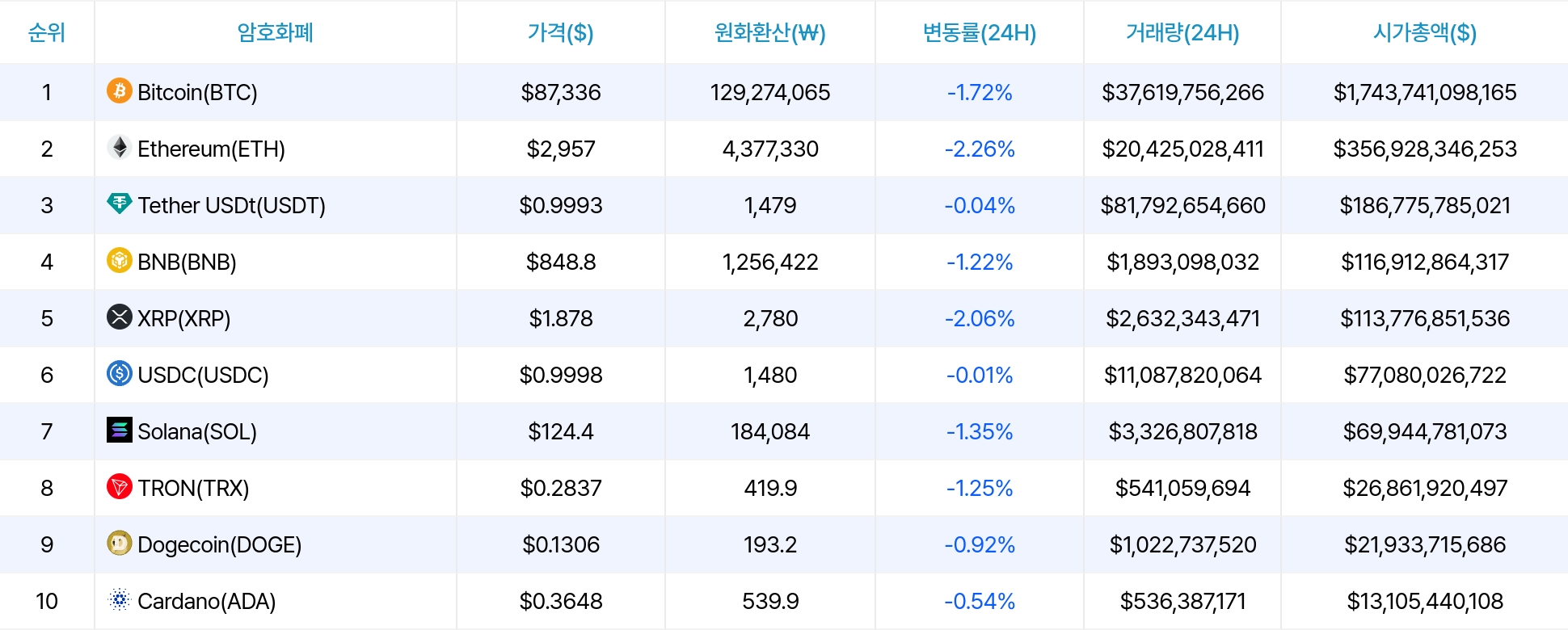Click the Solana square icon

120,430
